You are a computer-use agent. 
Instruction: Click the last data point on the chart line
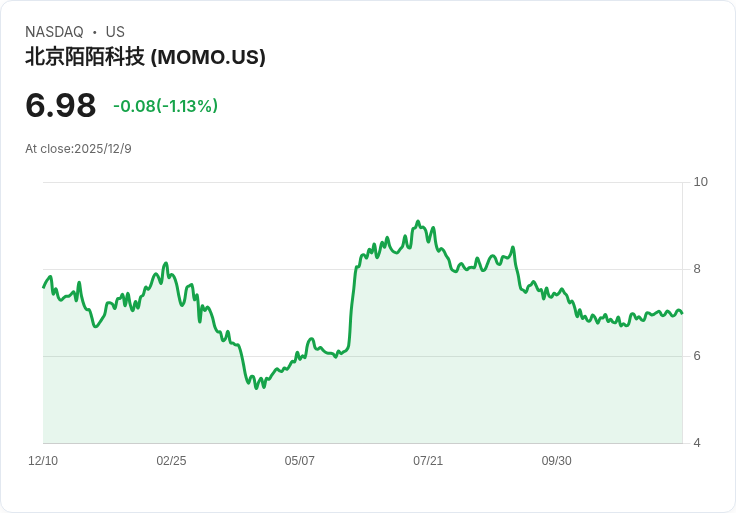click(682, 313)
